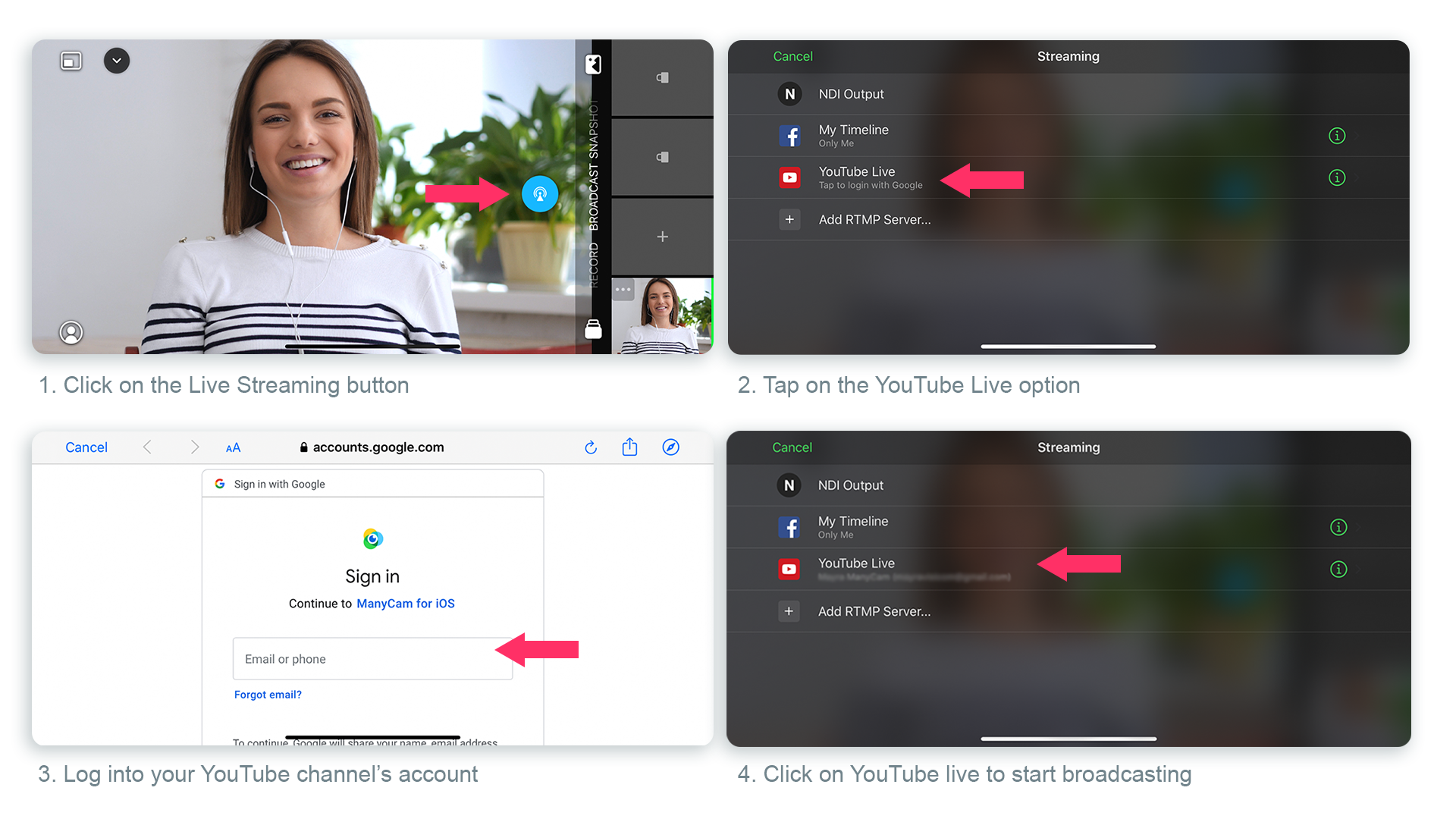The height and width of the screenshot is (819, 1456).
Task: Cancel the Streaming panel in step 2
Action: [792, 56]
